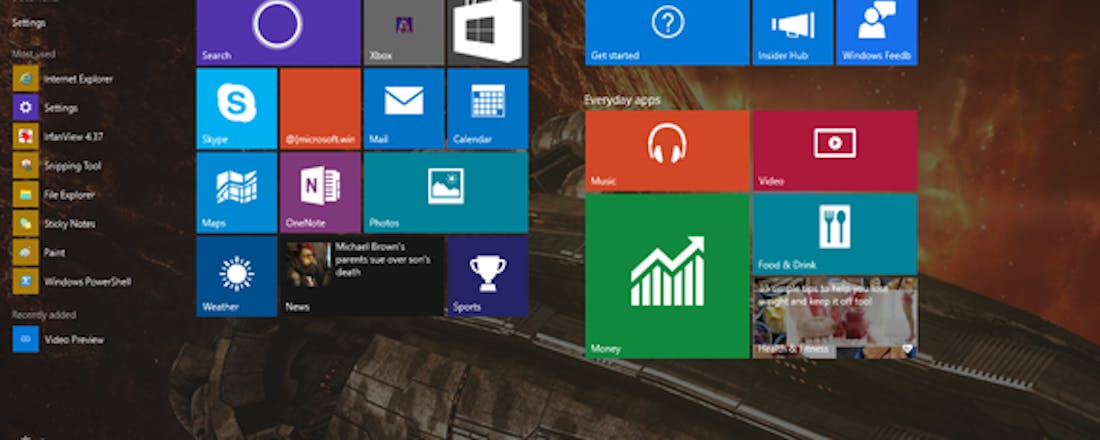This screenshot has height=440, width=1100.
Task: Launch the Mail app tile
Action: 403,108
